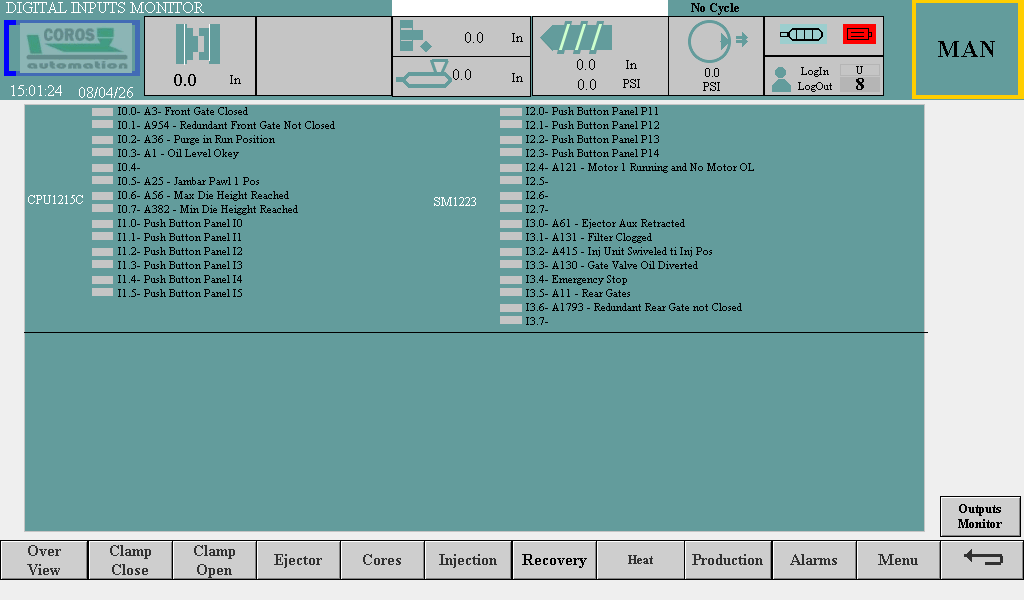
Task: Click the injection unit carriage icon
Action: 423,75
